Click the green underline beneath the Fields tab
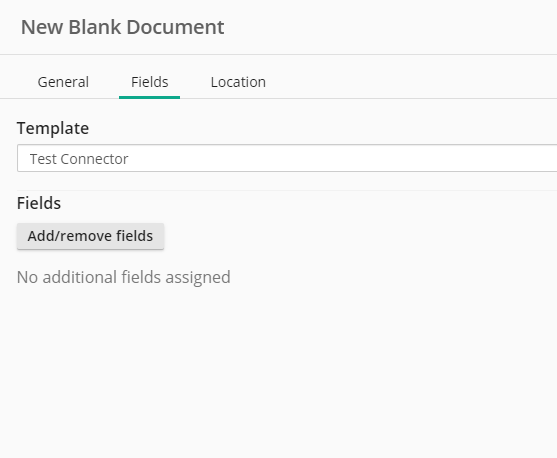557x458 pixels. click(x=150, y=97)
